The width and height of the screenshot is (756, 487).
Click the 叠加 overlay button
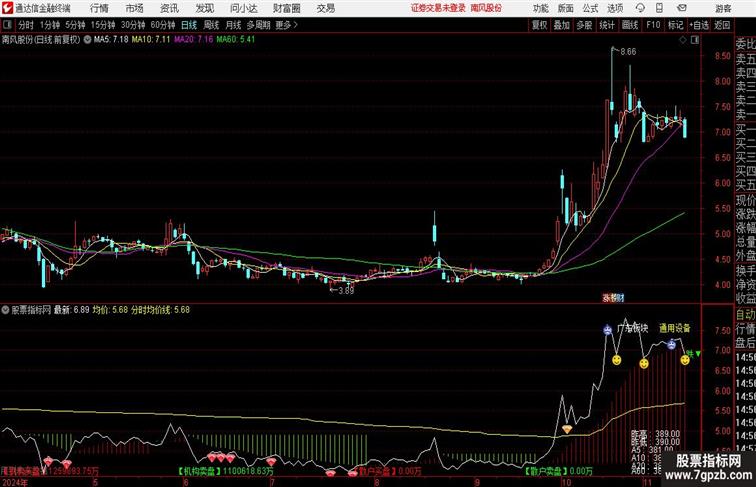[x=562, y=25]
